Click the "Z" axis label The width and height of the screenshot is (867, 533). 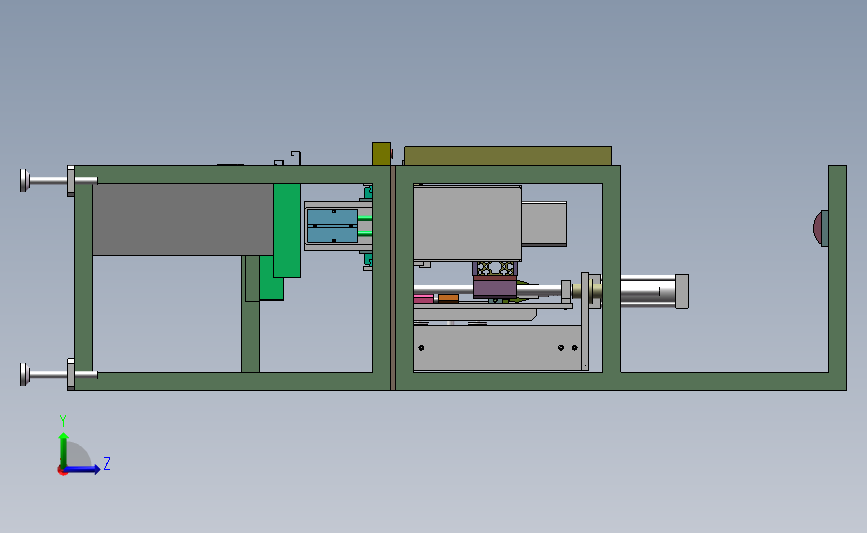[107, 463]
